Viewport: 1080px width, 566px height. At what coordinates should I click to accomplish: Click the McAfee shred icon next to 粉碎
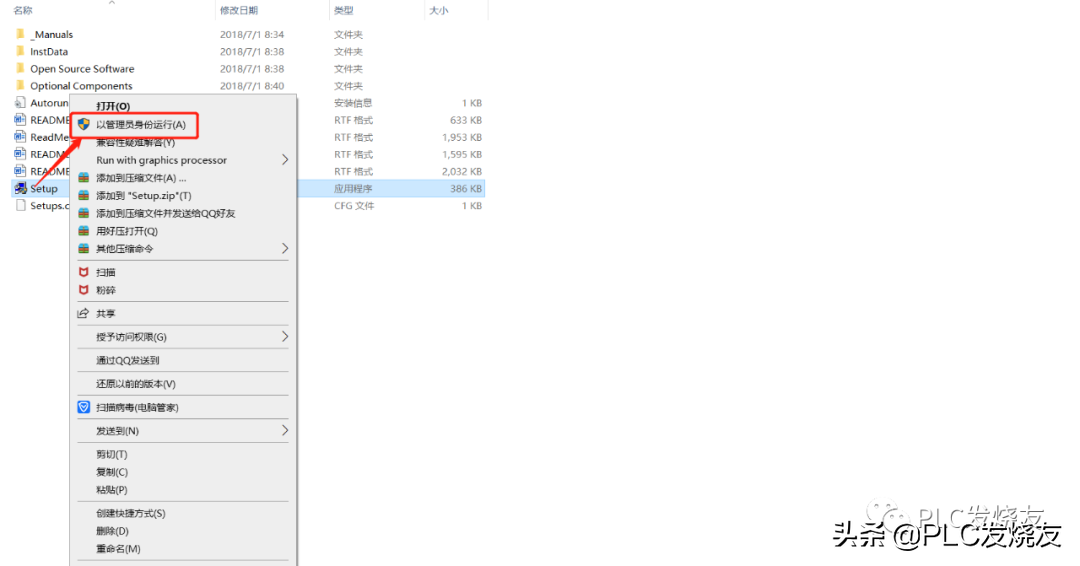(x=84, y=290)
